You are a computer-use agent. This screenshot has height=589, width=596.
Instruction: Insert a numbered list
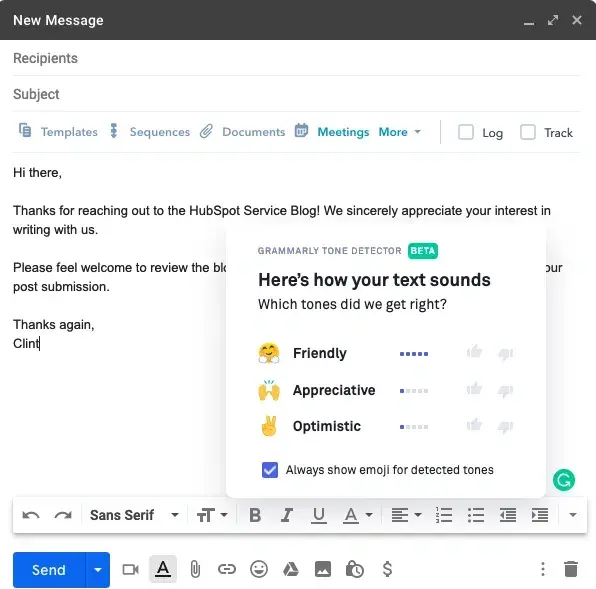444,515
